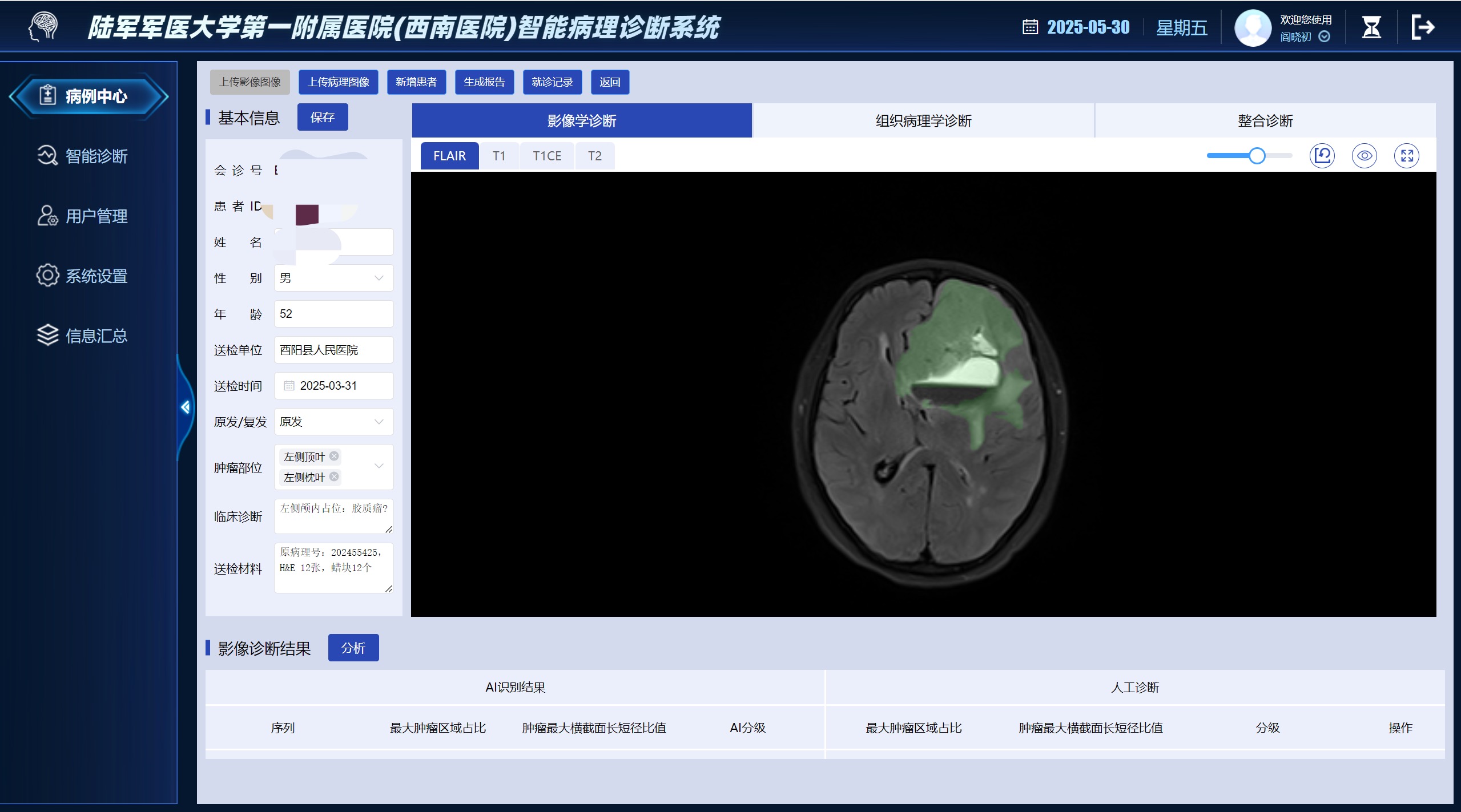Switch to the 组织病理学诊断 tab
The height and width of the screenshot is (812, 1461).
click(x=923, y=120)
